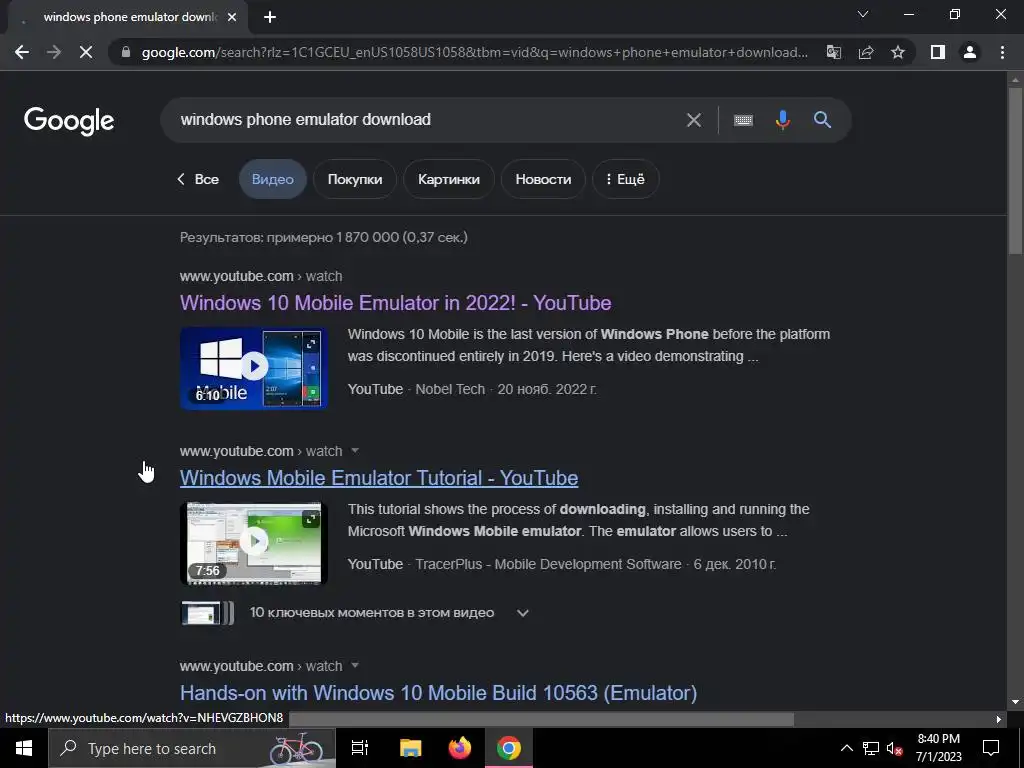Open the network status tray icon
The width and height of the screenshot is (1024, 768).
[871, 748]
